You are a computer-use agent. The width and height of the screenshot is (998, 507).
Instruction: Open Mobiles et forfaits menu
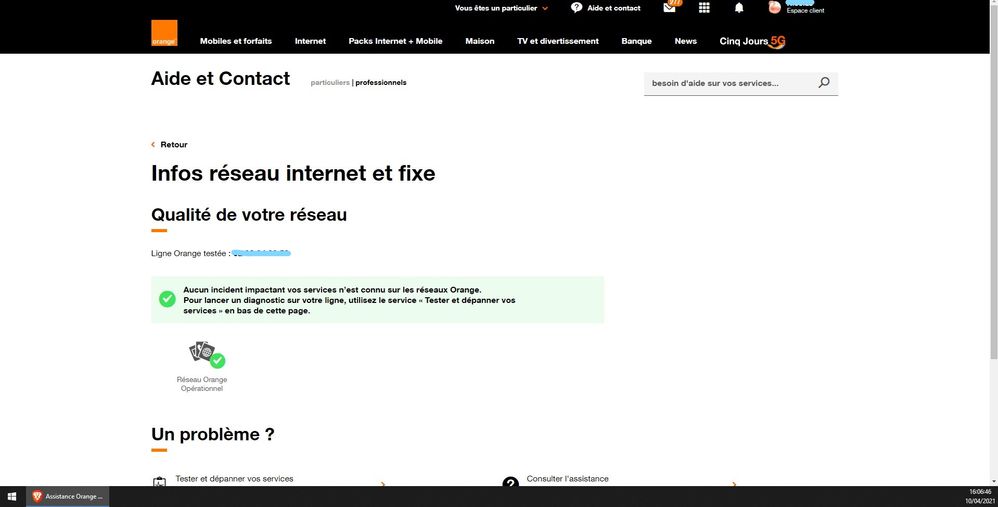click(x=235, y=41)
